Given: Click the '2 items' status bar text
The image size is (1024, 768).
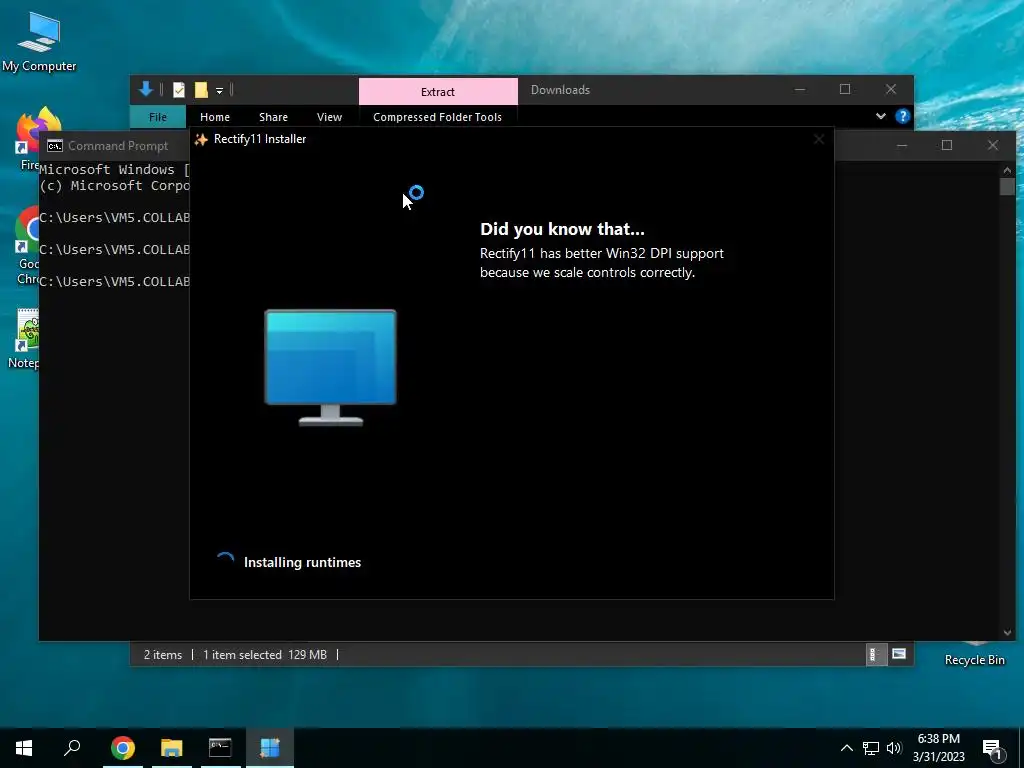Looking at the screenshot, I should coord(163,654).
